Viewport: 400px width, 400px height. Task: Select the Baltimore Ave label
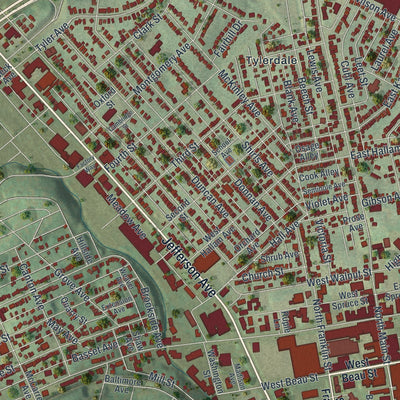123,383
